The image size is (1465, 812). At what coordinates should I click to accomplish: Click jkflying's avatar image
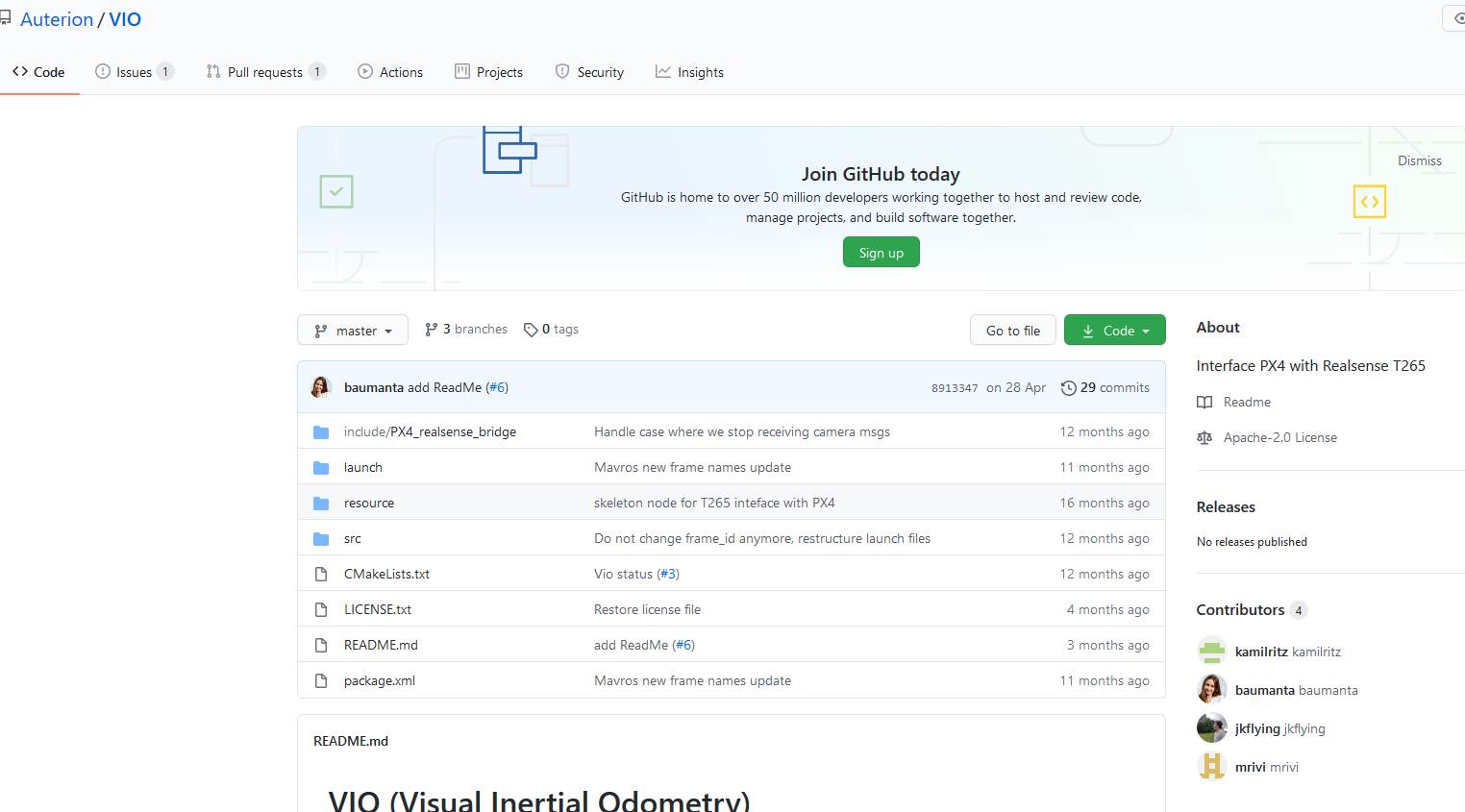coord(1212,727)
